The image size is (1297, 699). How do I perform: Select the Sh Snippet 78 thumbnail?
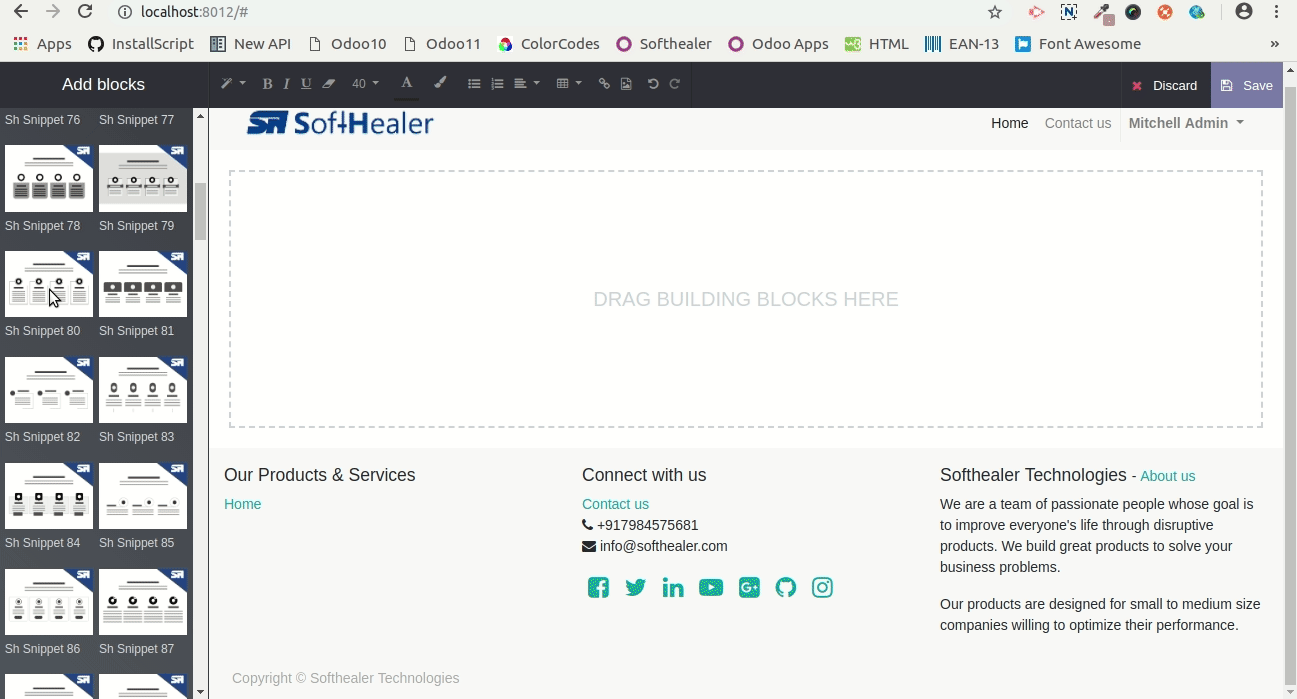tap(49, 178)
